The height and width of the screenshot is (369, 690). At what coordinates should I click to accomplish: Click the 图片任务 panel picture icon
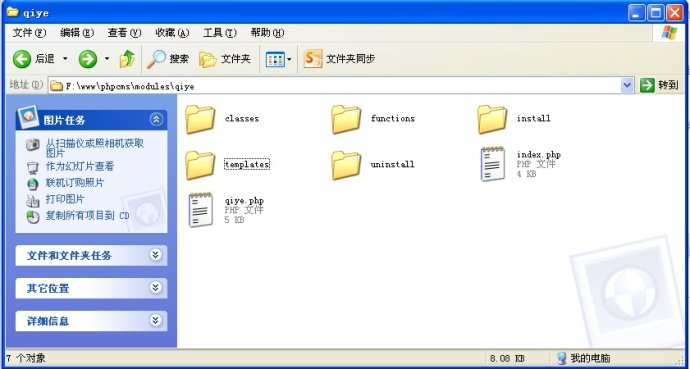coord(29,117)
